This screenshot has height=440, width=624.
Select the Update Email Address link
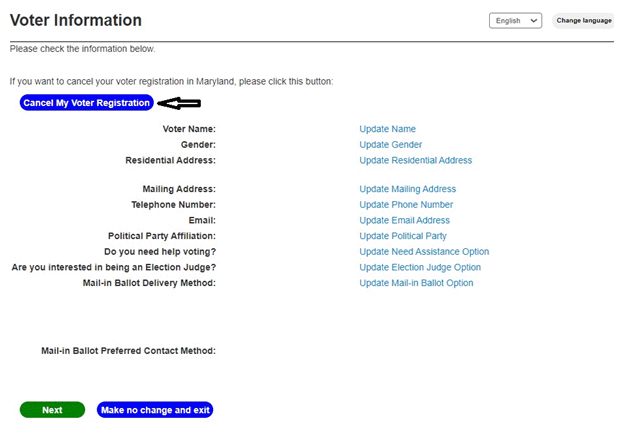[404, 220]
